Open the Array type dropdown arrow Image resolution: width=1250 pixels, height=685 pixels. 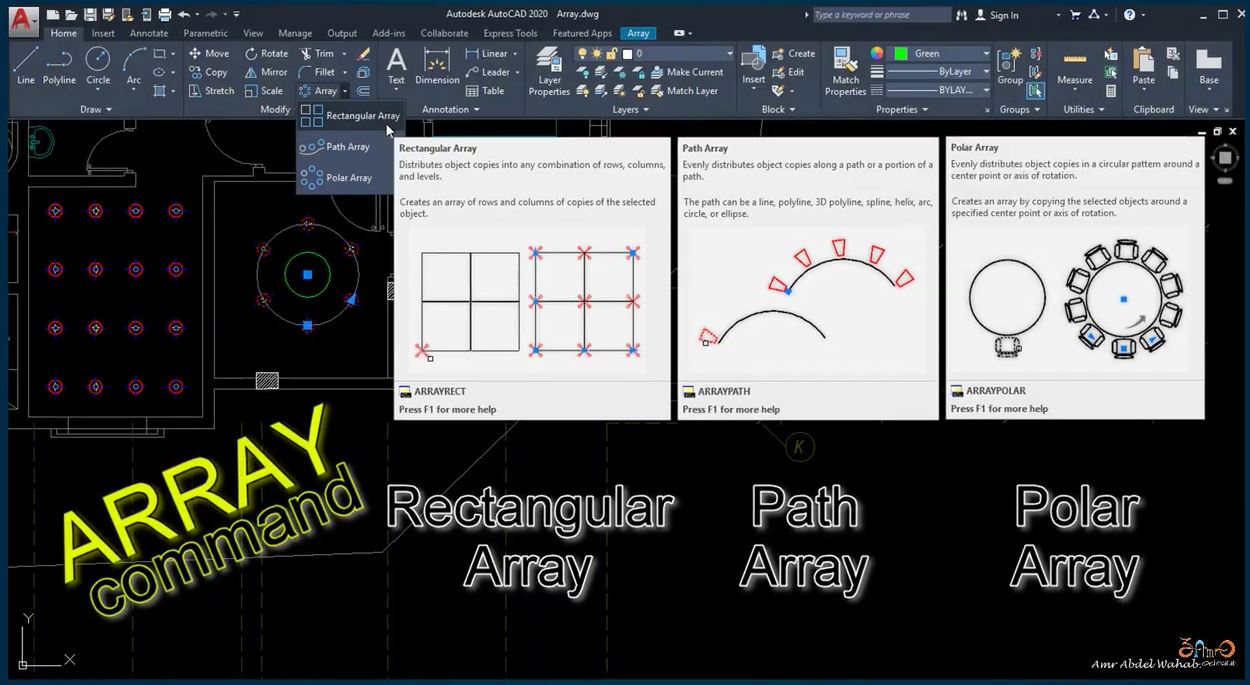click(345, 91)
